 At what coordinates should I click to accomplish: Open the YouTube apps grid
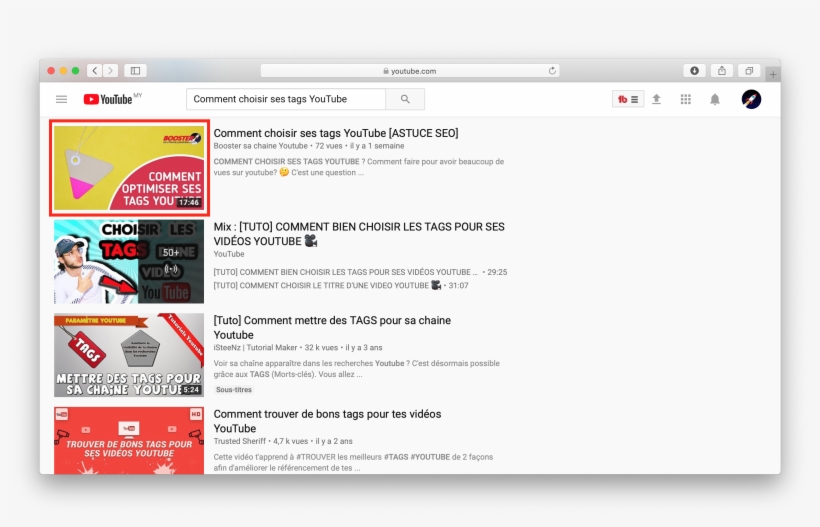686,99
